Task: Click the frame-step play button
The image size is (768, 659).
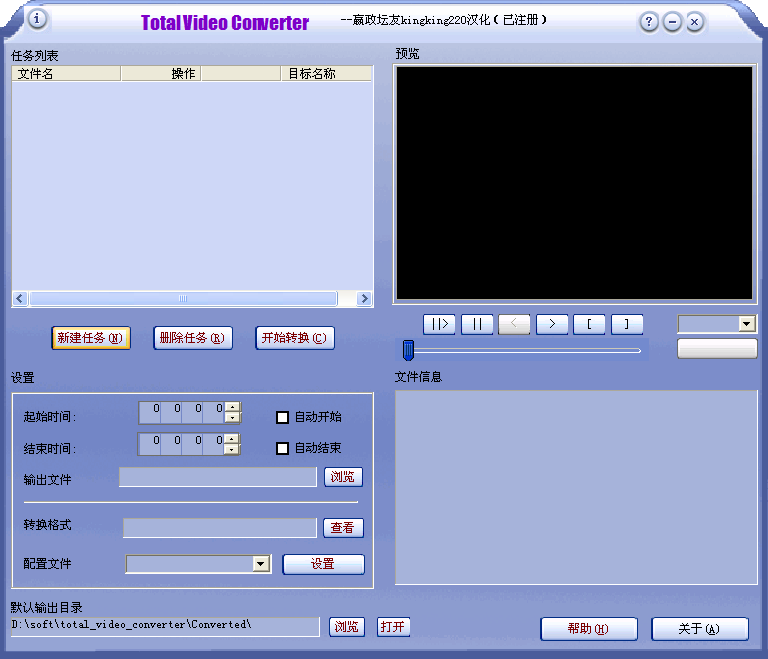Action: 439,324
